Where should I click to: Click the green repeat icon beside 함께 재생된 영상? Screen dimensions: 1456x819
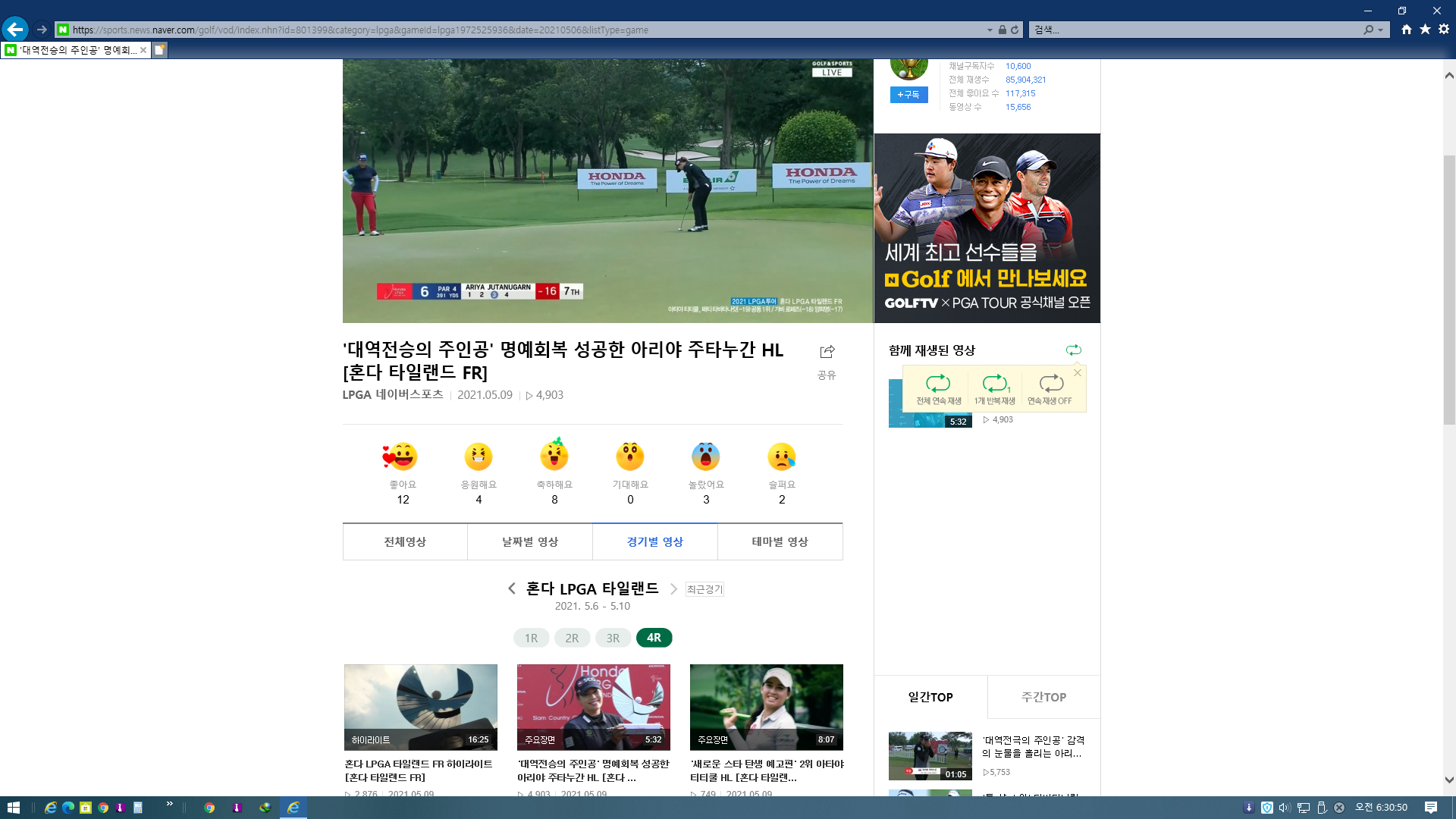pos(1074,350)
